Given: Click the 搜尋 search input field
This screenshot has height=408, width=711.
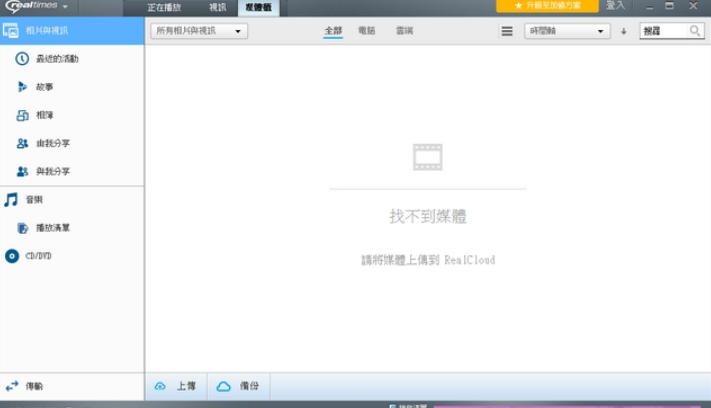Looking at the screenshot, I should pos(664,31).
